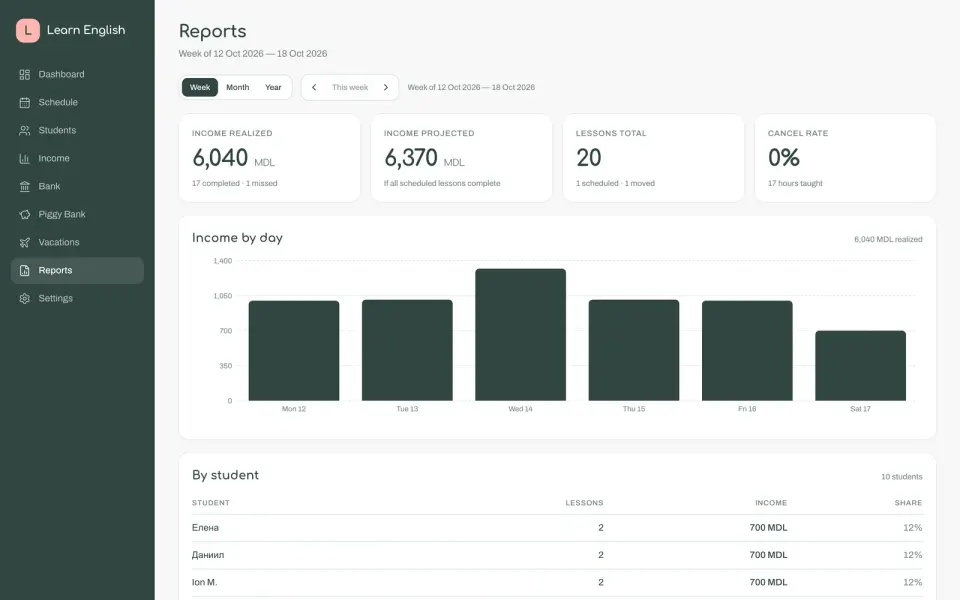This screenshot has height=600, width=960.
Task: Open the Vacations menu label
Action: pos(59,242)
